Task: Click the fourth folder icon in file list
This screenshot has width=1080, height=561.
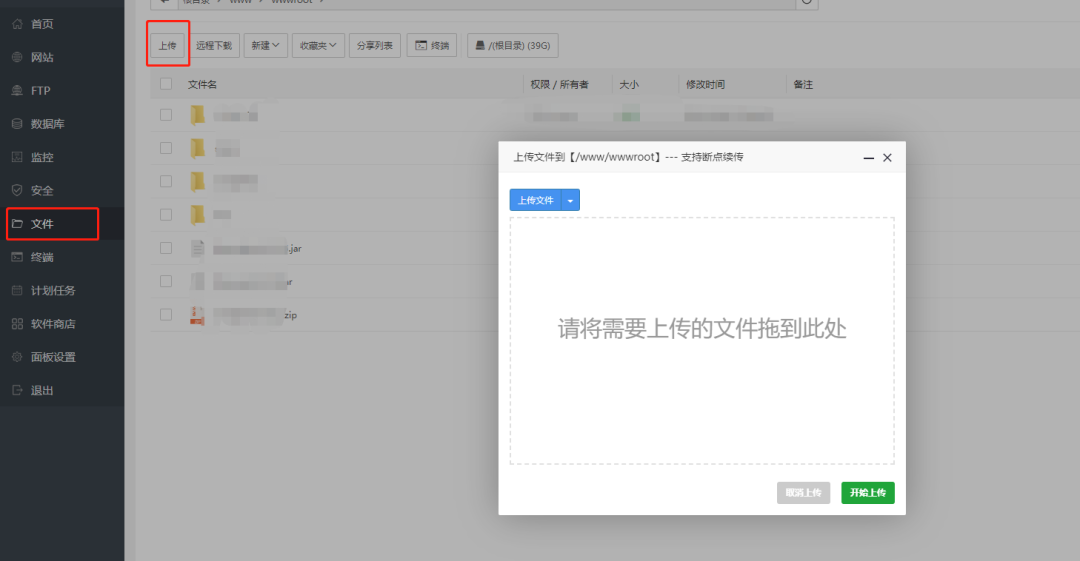Action: [x=198, y=214]
